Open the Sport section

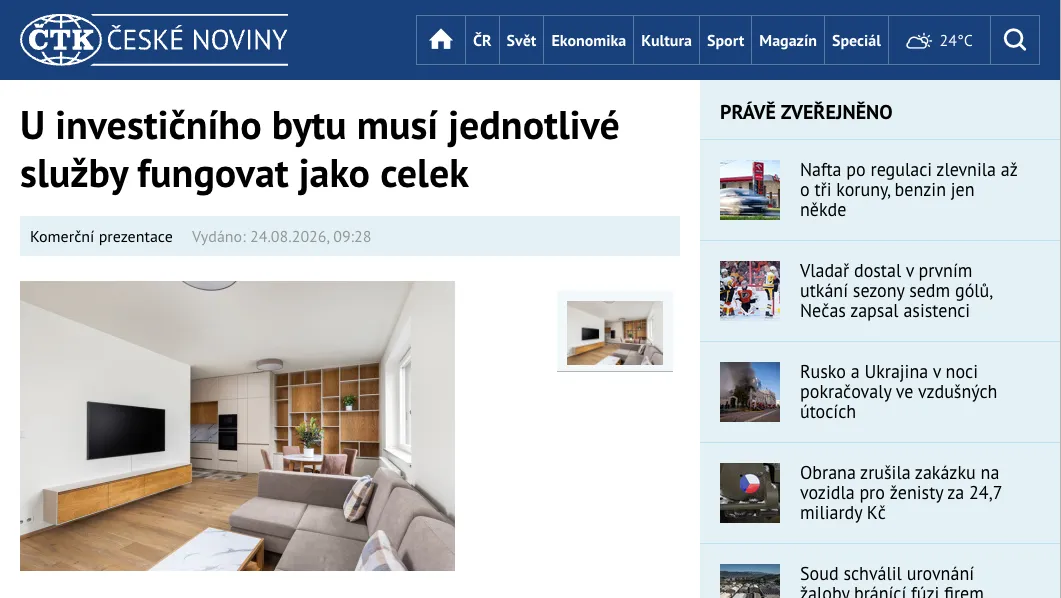(725, 41)
